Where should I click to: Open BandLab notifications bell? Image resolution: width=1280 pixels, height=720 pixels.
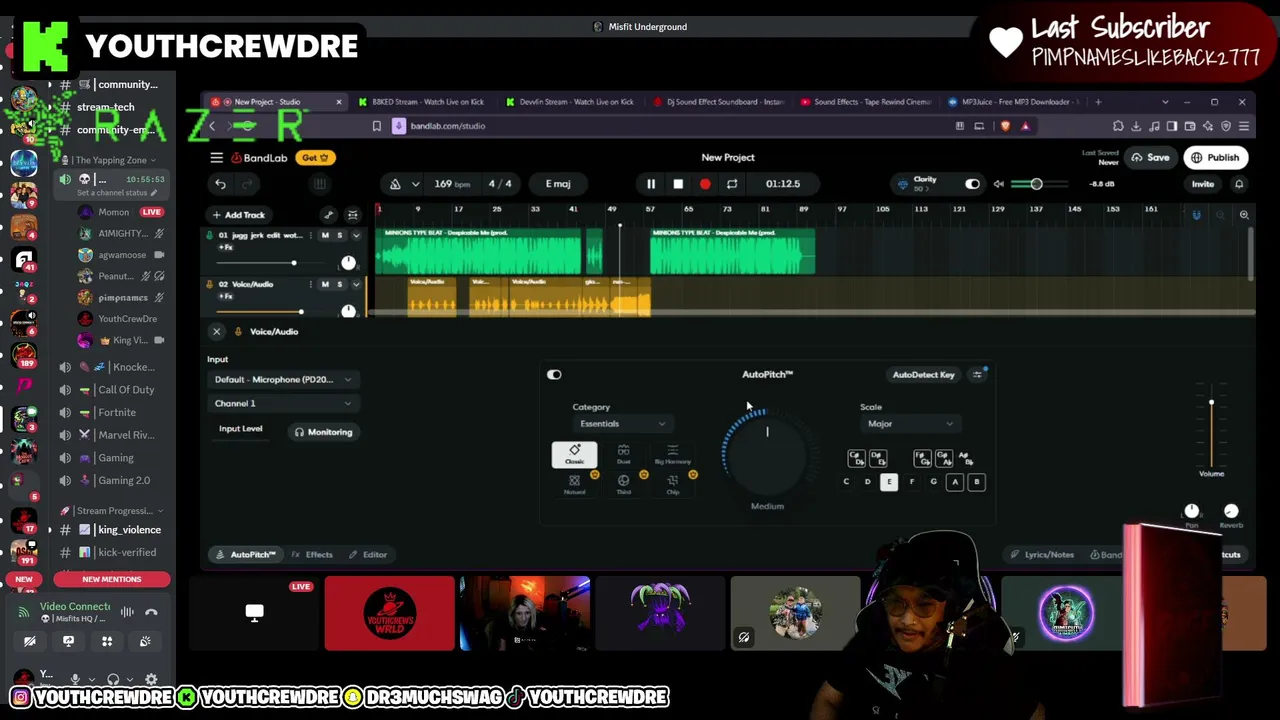tap(1239, 184)
